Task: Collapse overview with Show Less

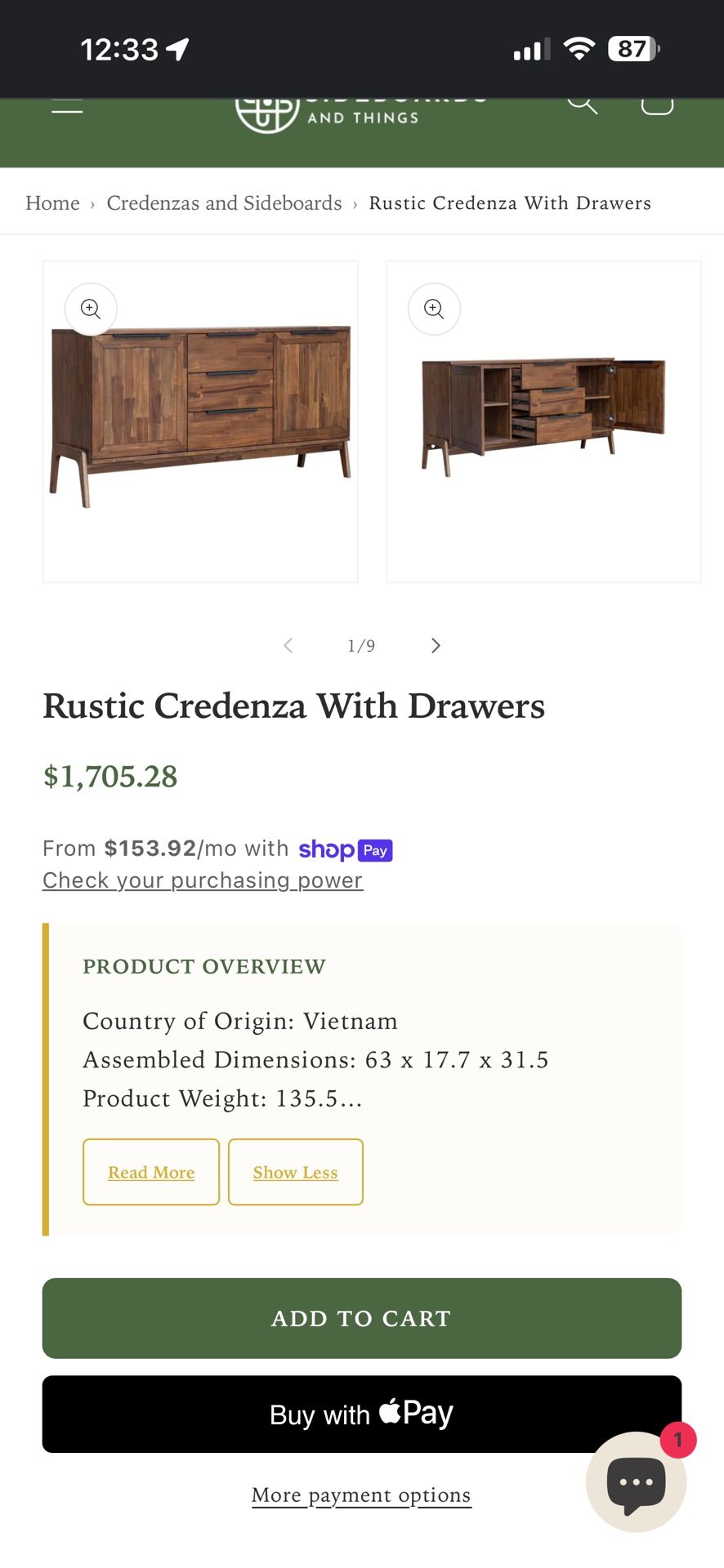Action: coord(295,1172)
